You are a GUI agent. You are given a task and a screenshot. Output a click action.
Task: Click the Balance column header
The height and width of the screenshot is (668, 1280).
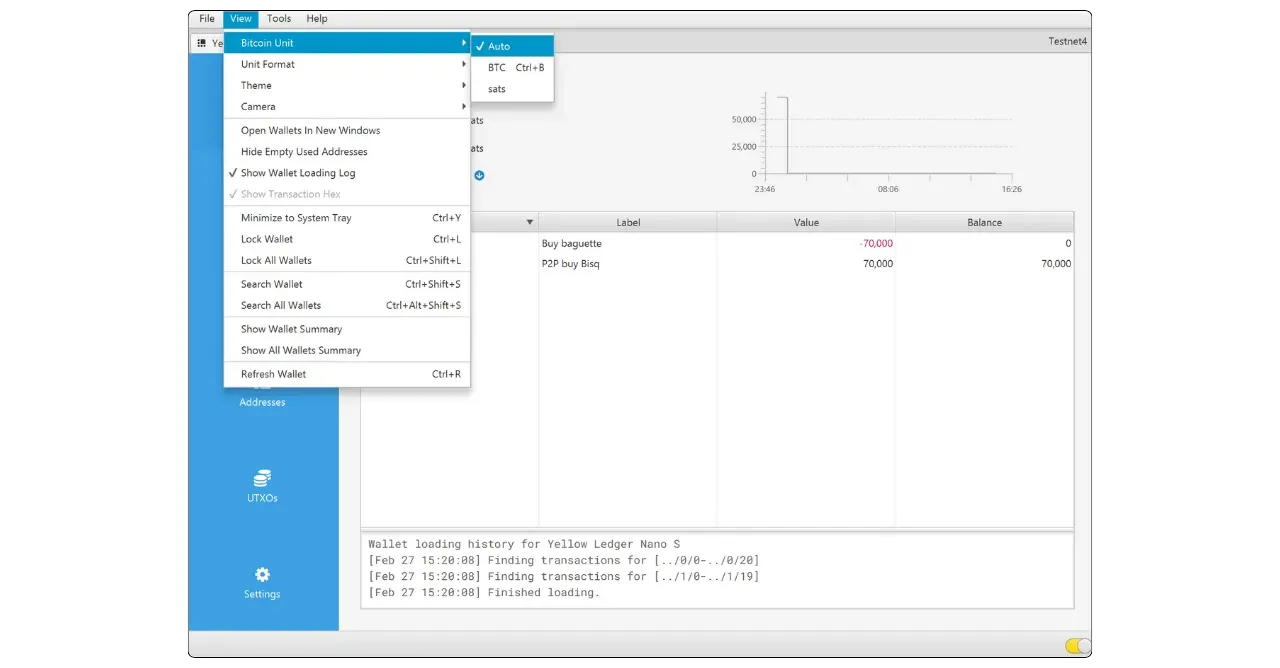984,222
